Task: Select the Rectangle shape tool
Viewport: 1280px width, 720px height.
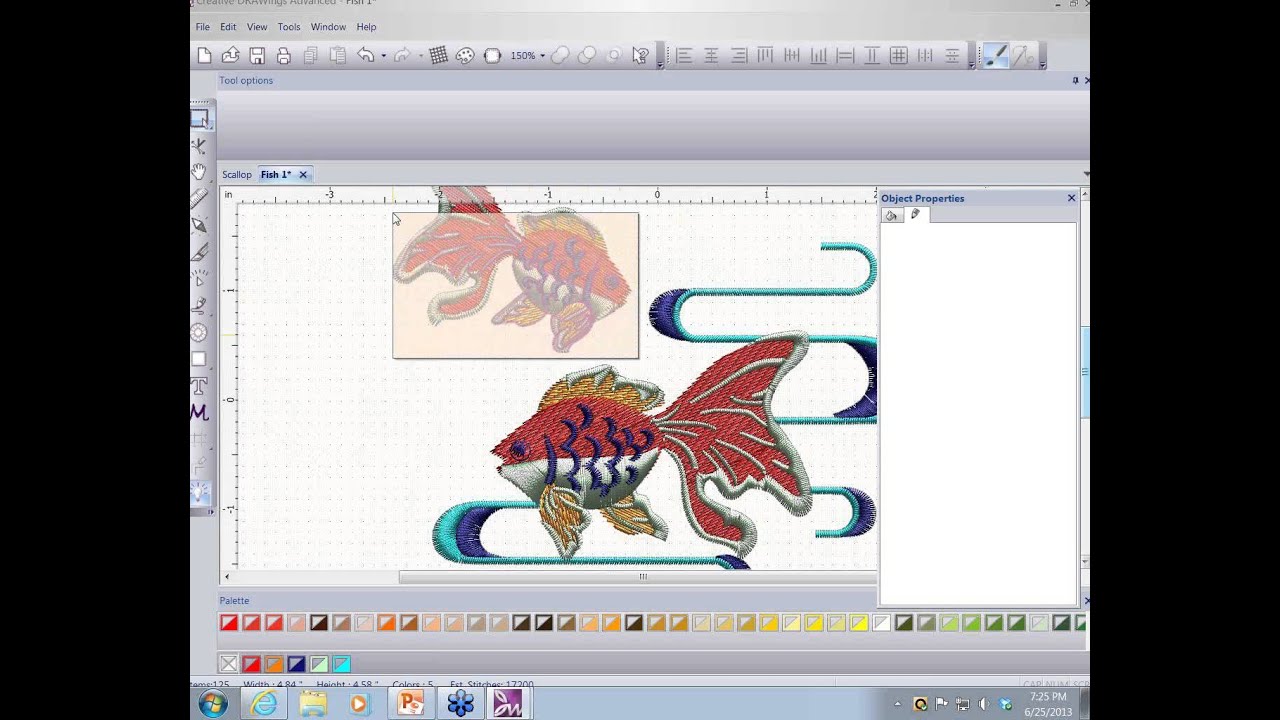Action: (x=199, y=360)
